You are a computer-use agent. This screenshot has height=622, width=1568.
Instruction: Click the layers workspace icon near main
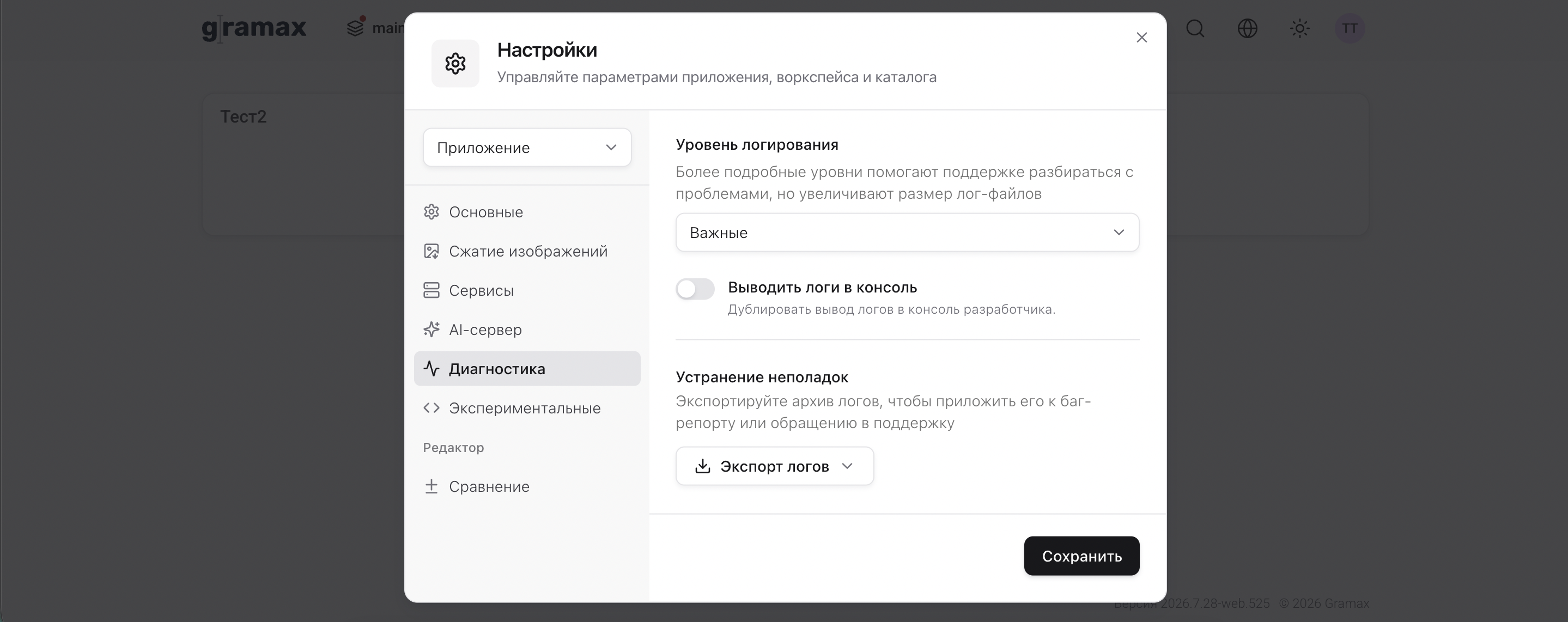(355, 28)
